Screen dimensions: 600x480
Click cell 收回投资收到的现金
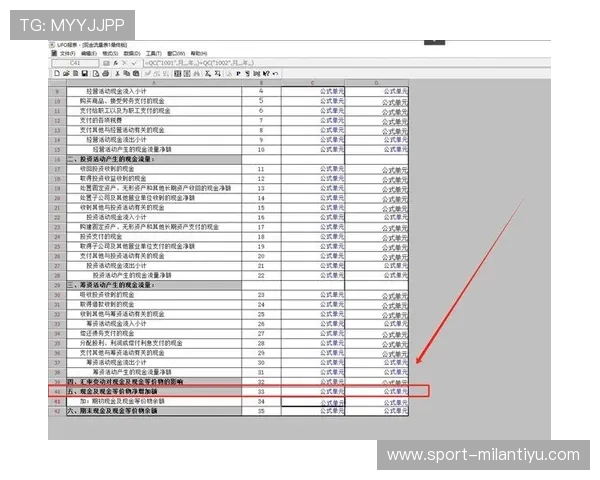click(x=154, y=169)
